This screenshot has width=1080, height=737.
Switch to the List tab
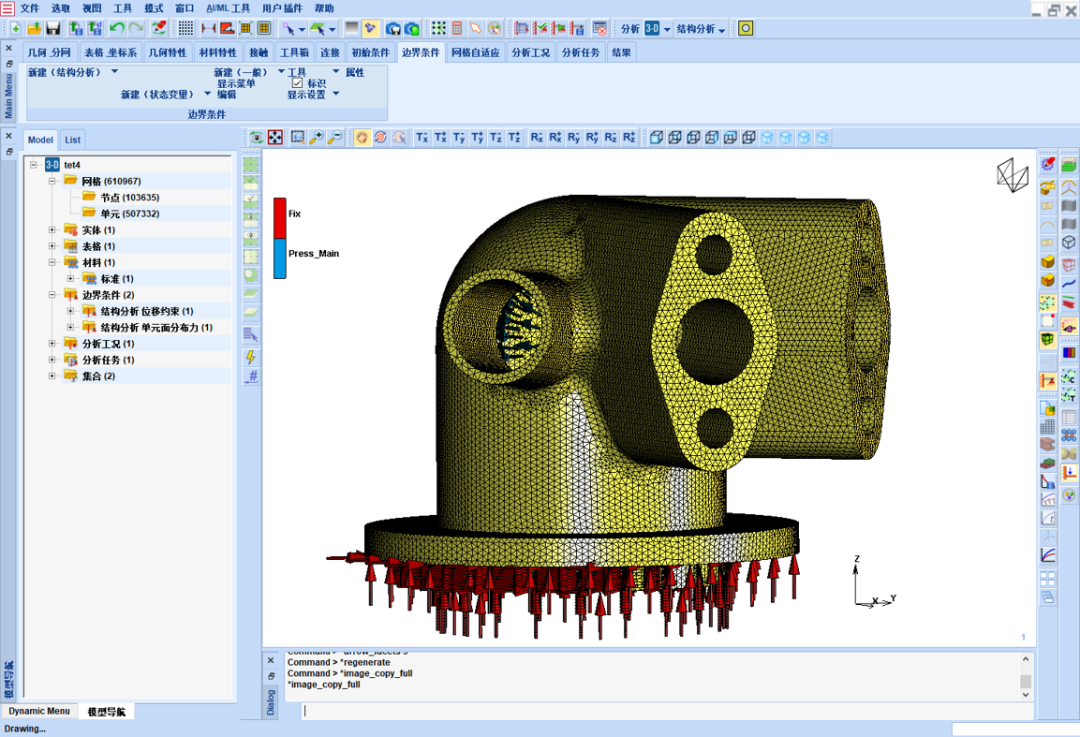(72, 140)
